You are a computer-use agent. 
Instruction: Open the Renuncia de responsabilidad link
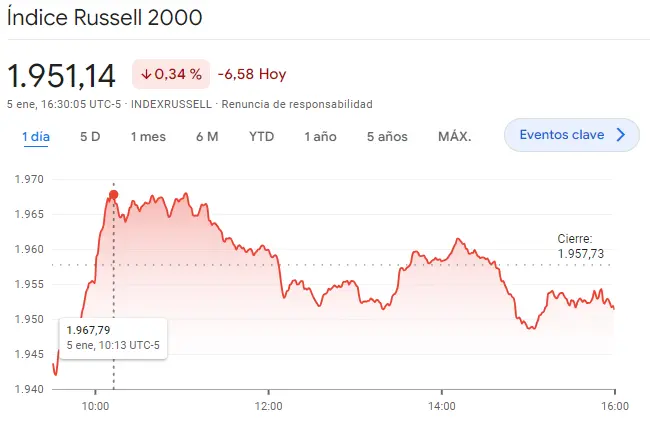pyautogui.click(x=297, y=104)
